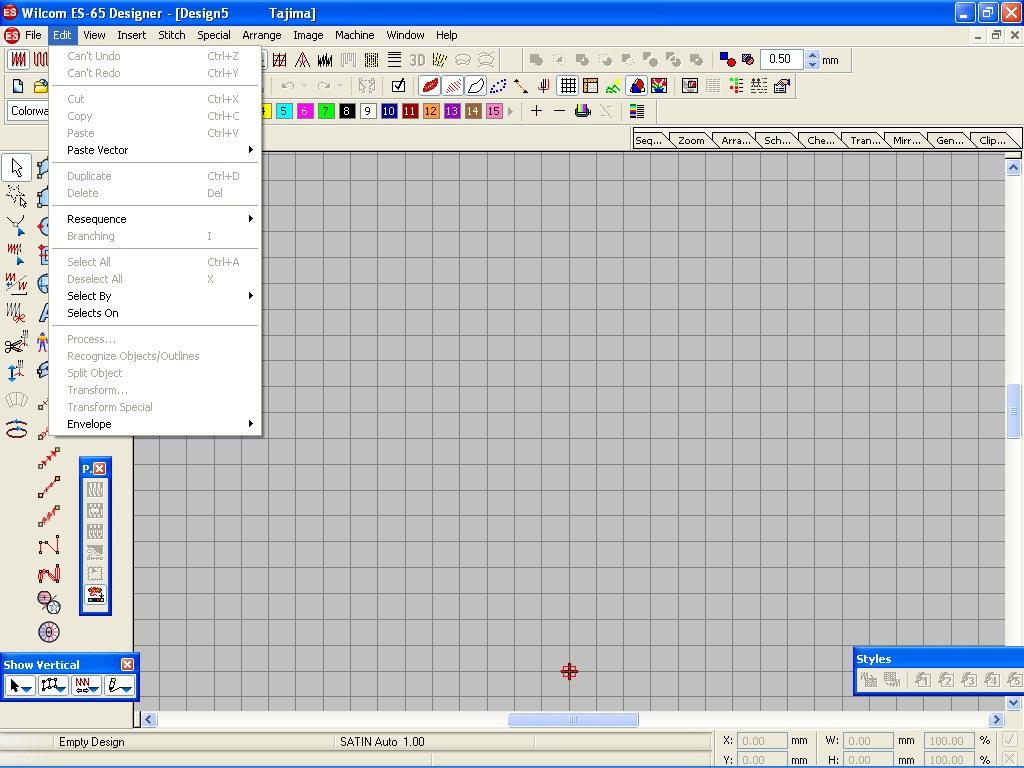This screenshot has height=768, width=1024.
Task: Click the plus Add Color icon
Action: click(x=536, y=111)
